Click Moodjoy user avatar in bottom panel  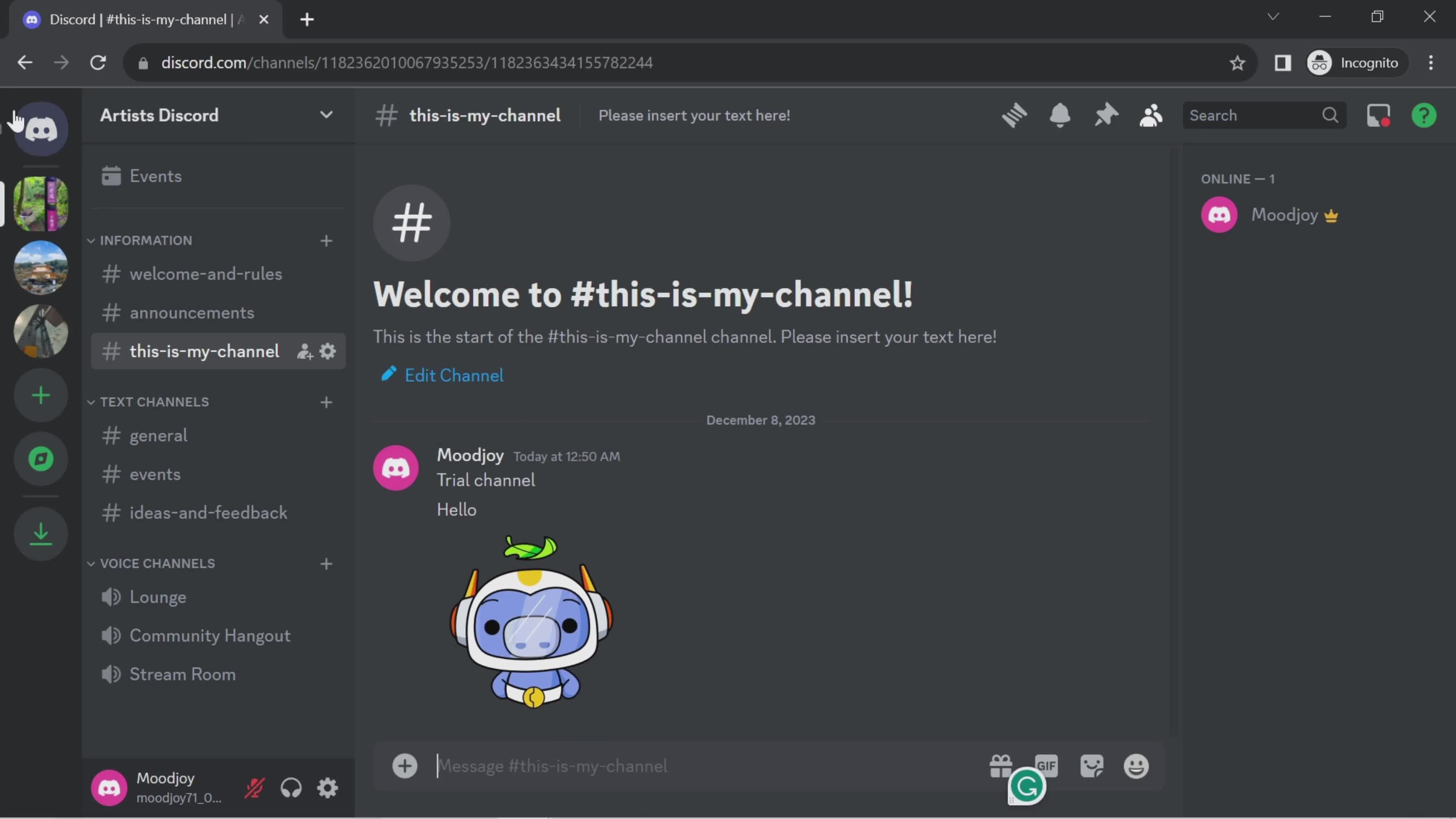(x=109, y=788)
